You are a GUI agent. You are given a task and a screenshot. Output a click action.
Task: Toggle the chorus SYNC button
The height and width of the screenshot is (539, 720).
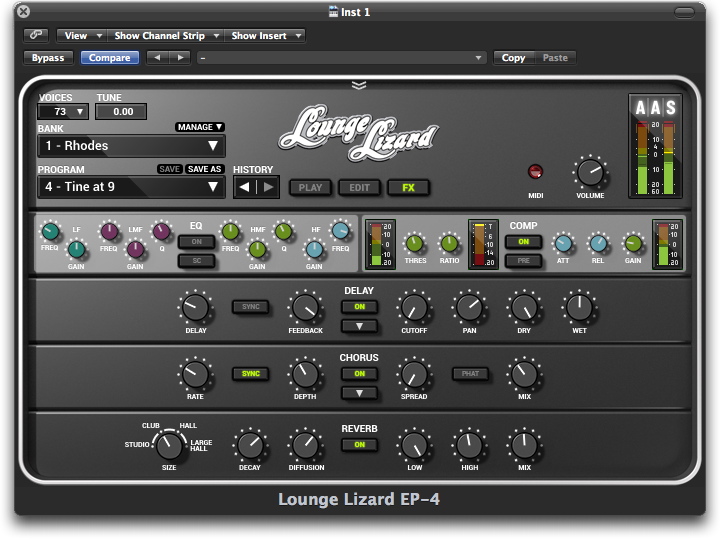[x=251, y=373]
